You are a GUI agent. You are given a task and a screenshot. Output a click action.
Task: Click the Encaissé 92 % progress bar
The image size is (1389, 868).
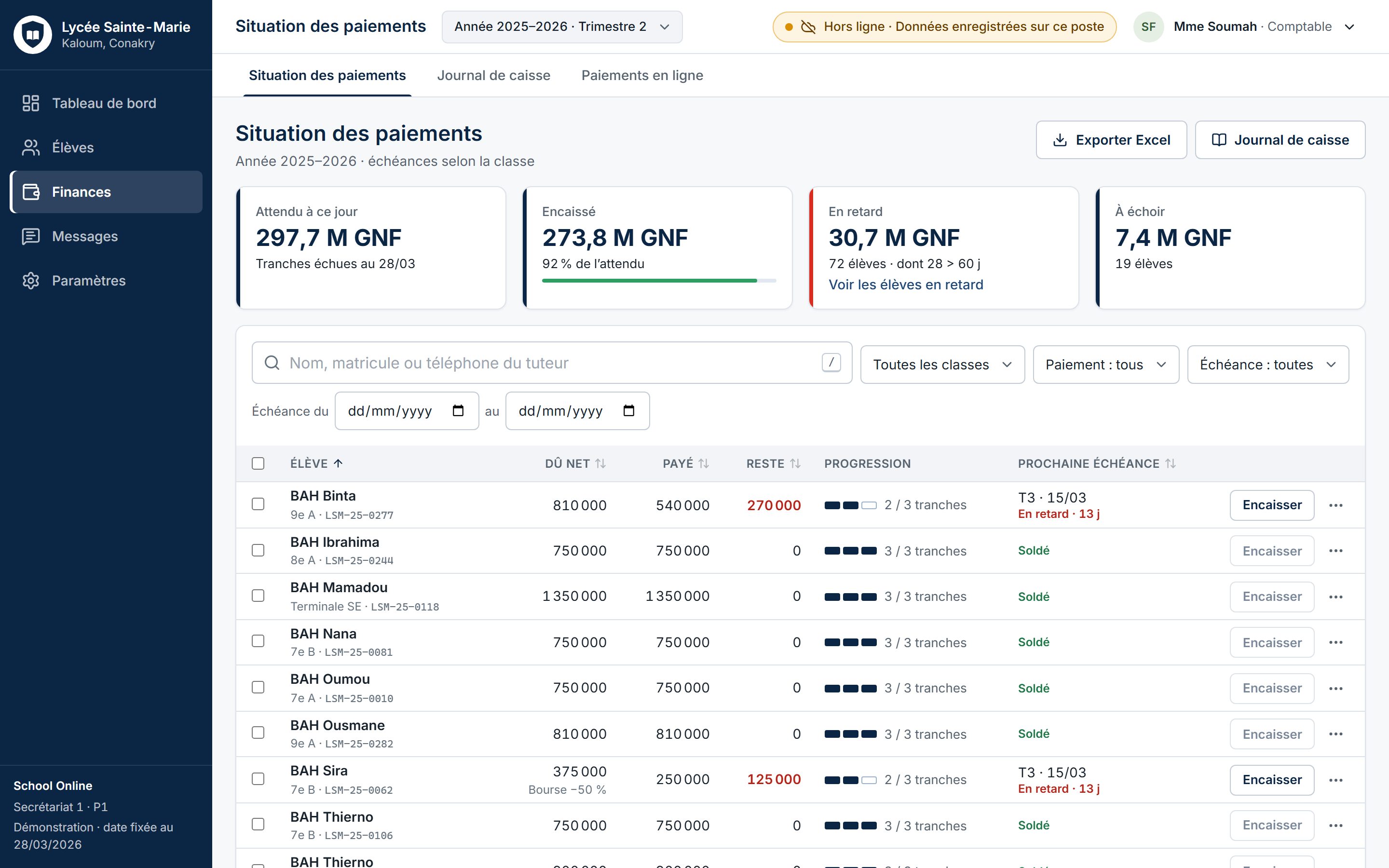[659, 281]
